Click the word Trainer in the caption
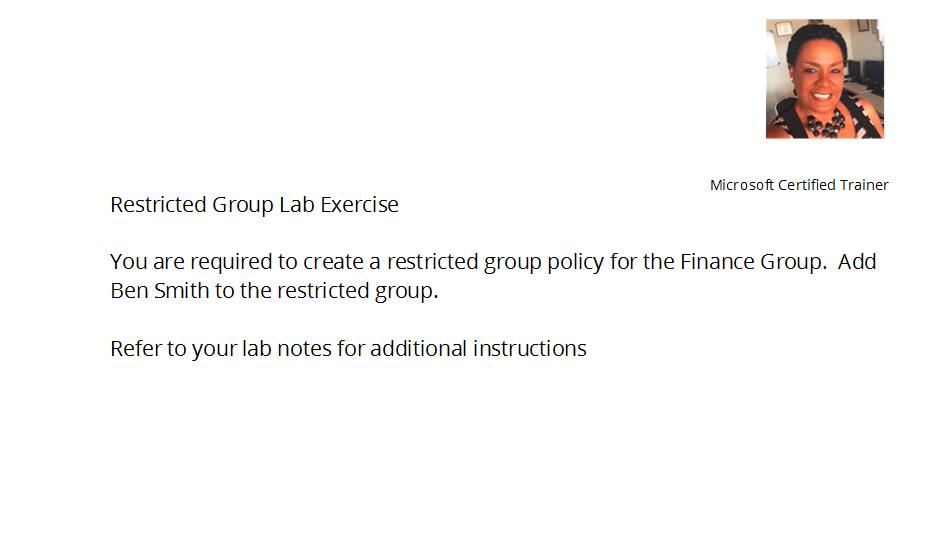This screenshot has width=940, height=544. coord(864,185)
